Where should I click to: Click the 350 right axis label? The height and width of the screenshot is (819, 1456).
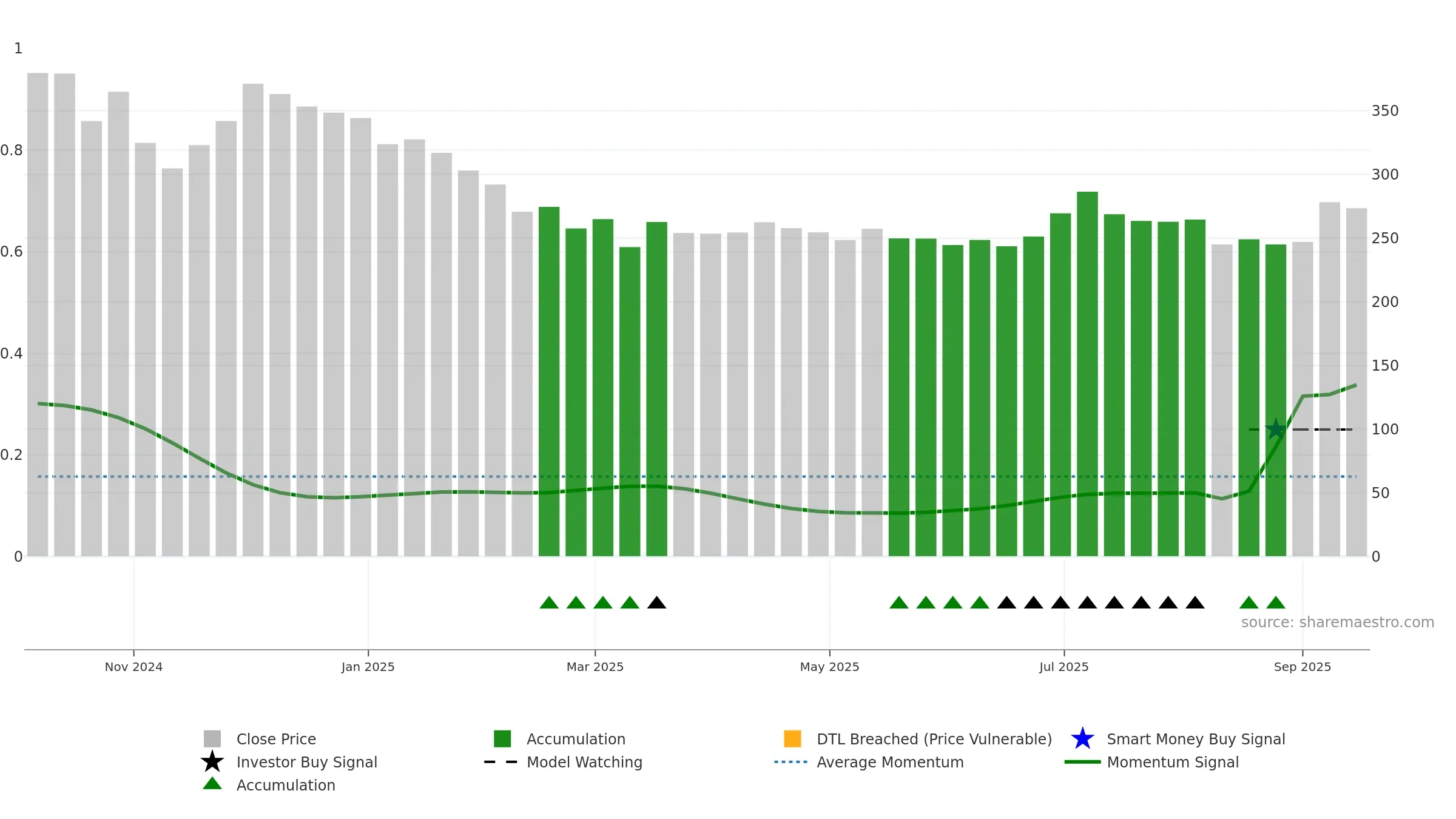1385,111
